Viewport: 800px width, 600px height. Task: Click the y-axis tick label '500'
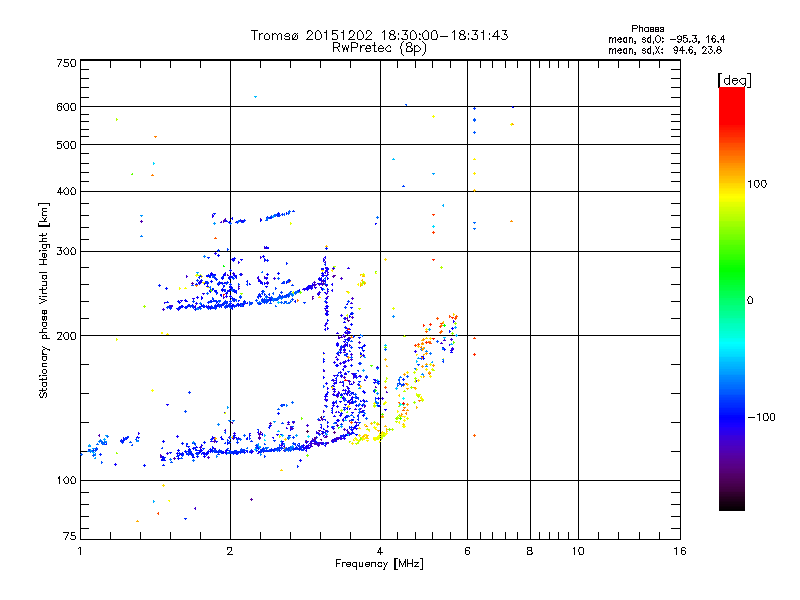[66, 145]
